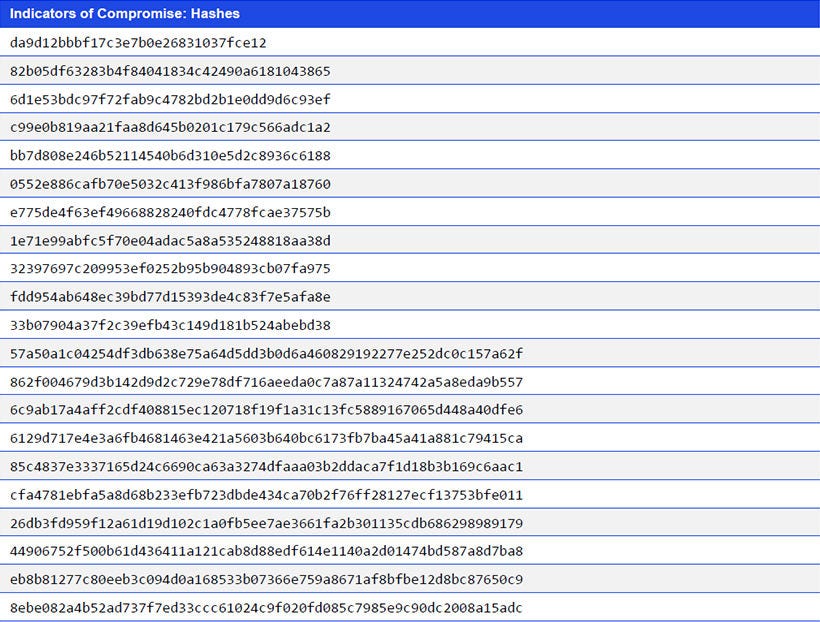Select hash starting with 44906752f500b61d

pos(266,551)
